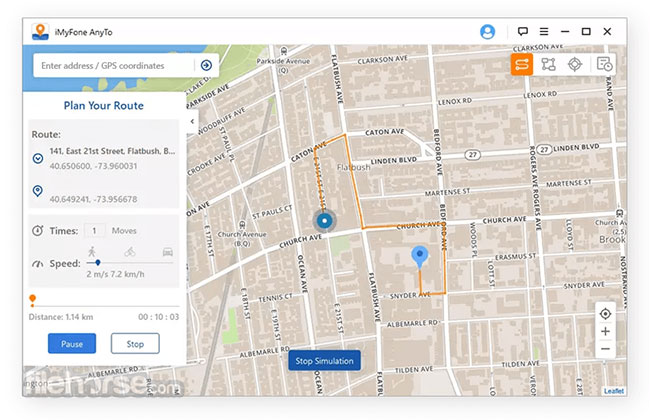Screen dimensions: 650x420
Task: Click the Distance: 1.14 km readout
Action: coord(61,317)
